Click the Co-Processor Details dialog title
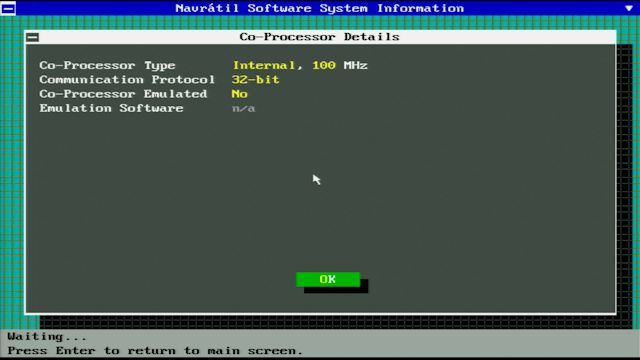The image size is (640, 360). (319, 37)
